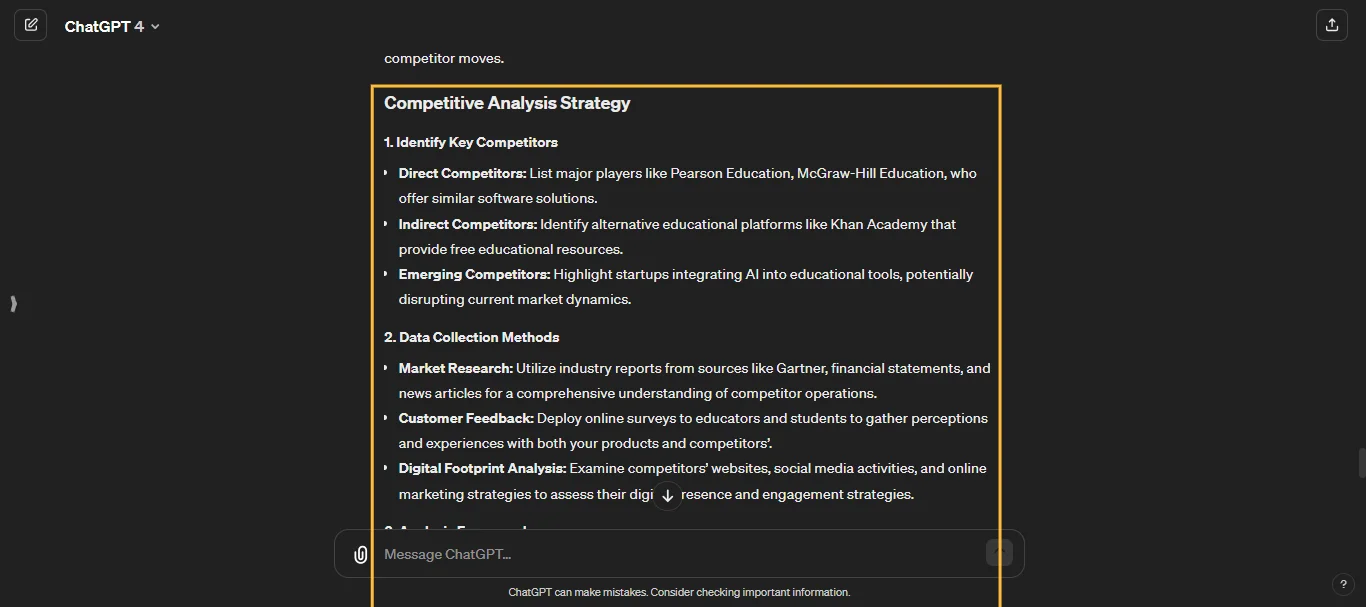
Task: Click the ChatGPT 4 label in the header
Action: 103,26
